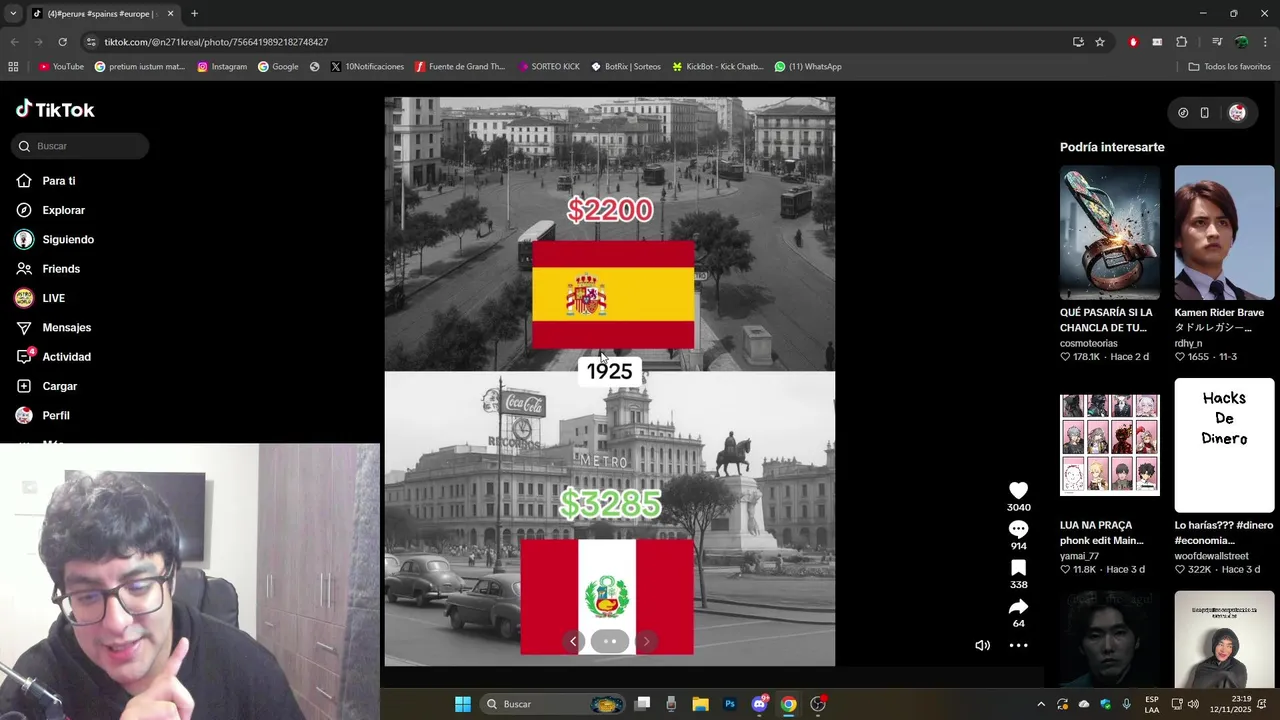Click the slide indicator dots
Screen dimensions: 1280x720
coord(610,641)
